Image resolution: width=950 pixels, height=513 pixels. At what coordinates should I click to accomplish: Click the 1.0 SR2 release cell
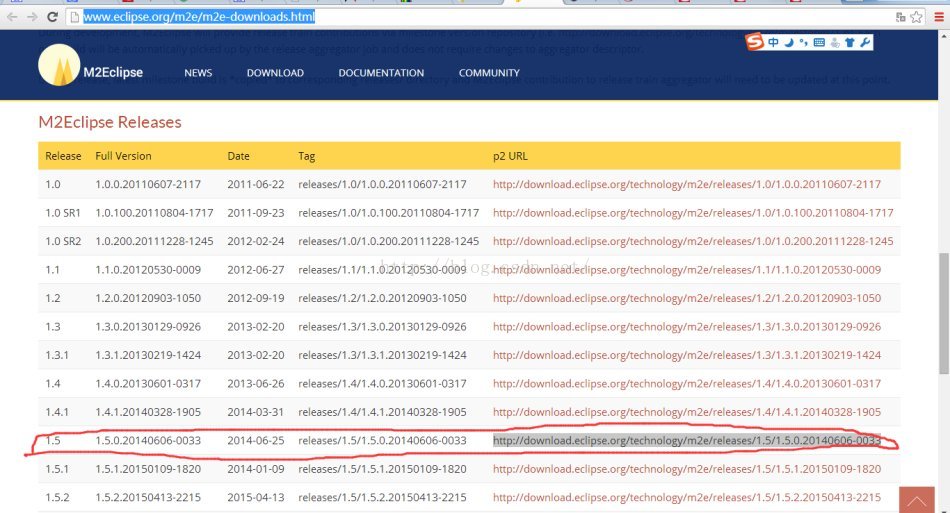[62, 241]
